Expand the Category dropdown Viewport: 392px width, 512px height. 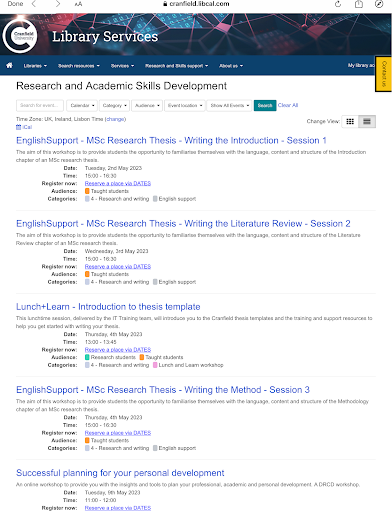[114, 105]
